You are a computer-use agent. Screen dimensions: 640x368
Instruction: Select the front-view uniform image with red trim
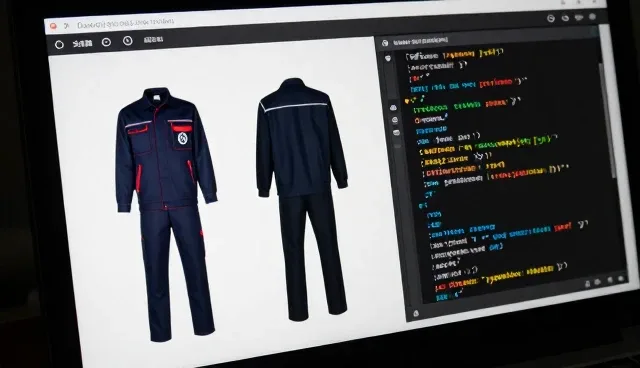166,214
